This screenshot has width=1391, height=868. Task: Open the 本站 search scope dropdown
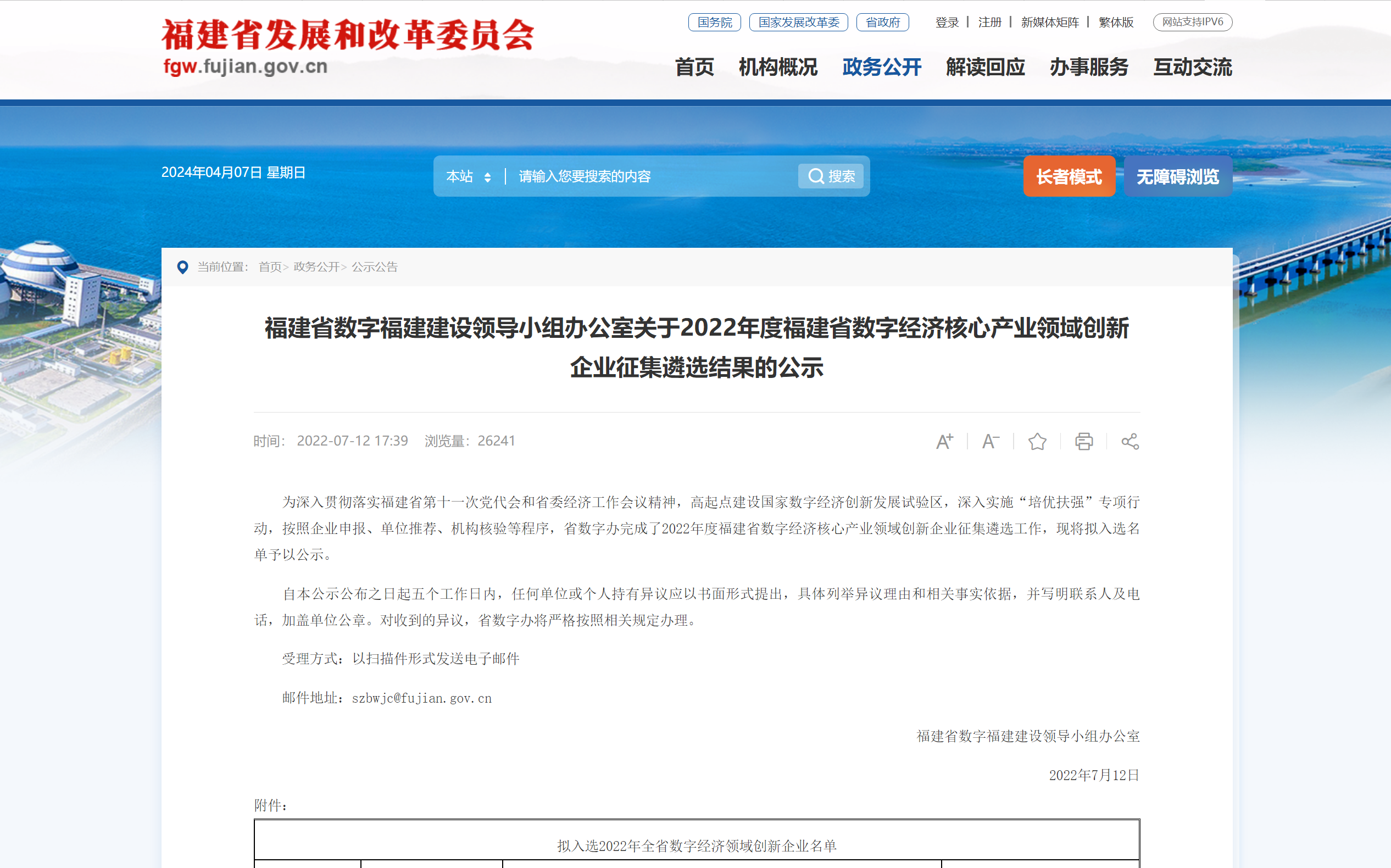click(469, 176)
